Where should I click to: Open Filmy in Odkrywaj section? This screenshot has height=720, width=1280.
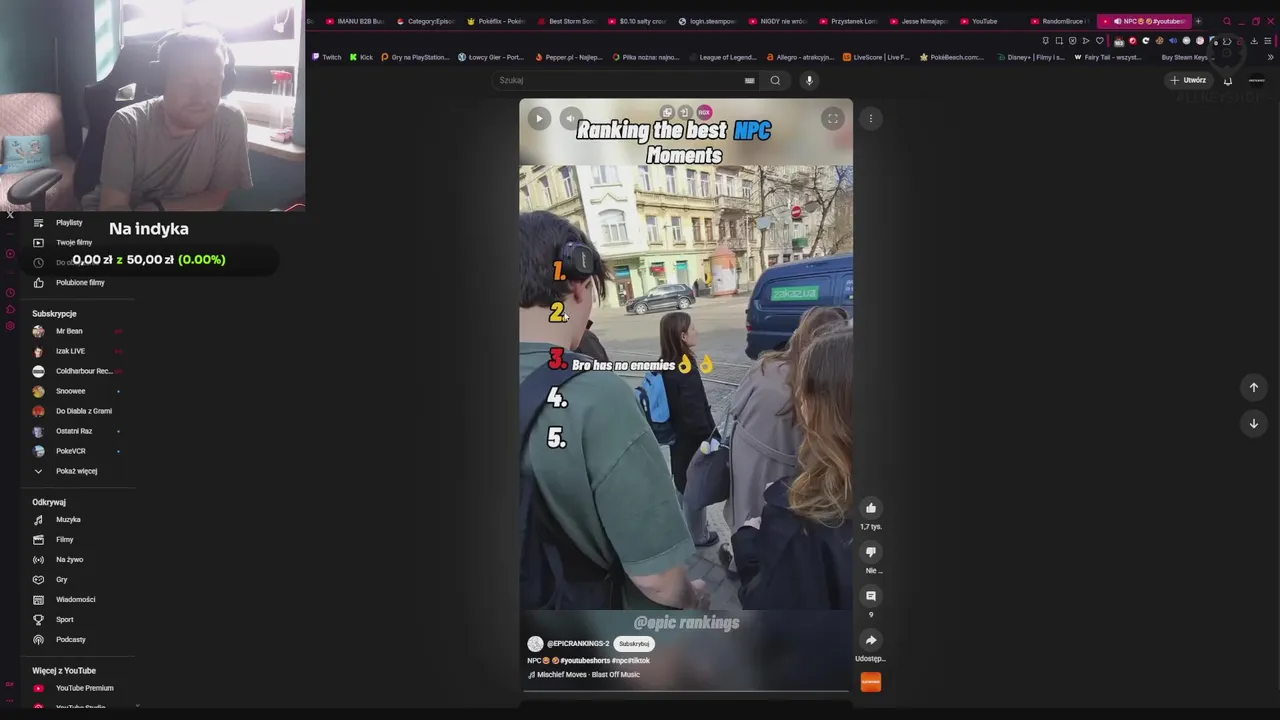(65, 540)
